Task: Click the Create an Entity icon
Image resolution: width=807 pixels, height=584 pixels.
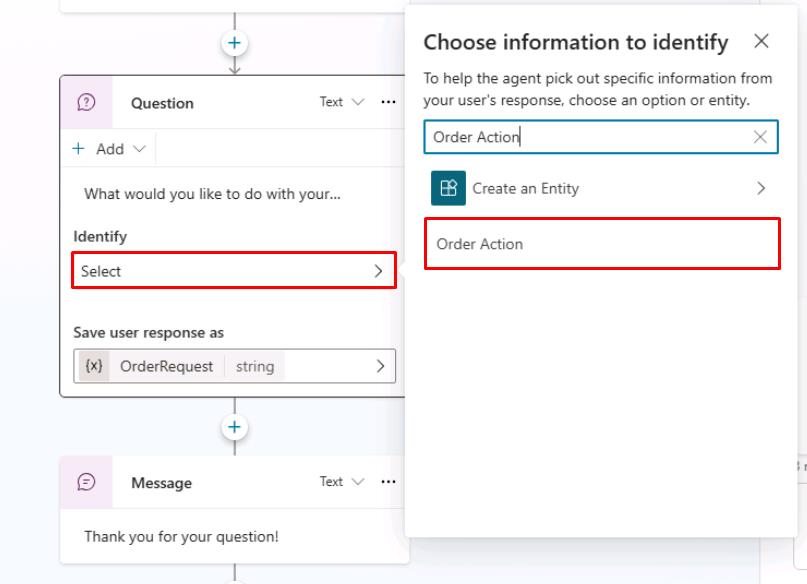Action: tap(448, 188)
